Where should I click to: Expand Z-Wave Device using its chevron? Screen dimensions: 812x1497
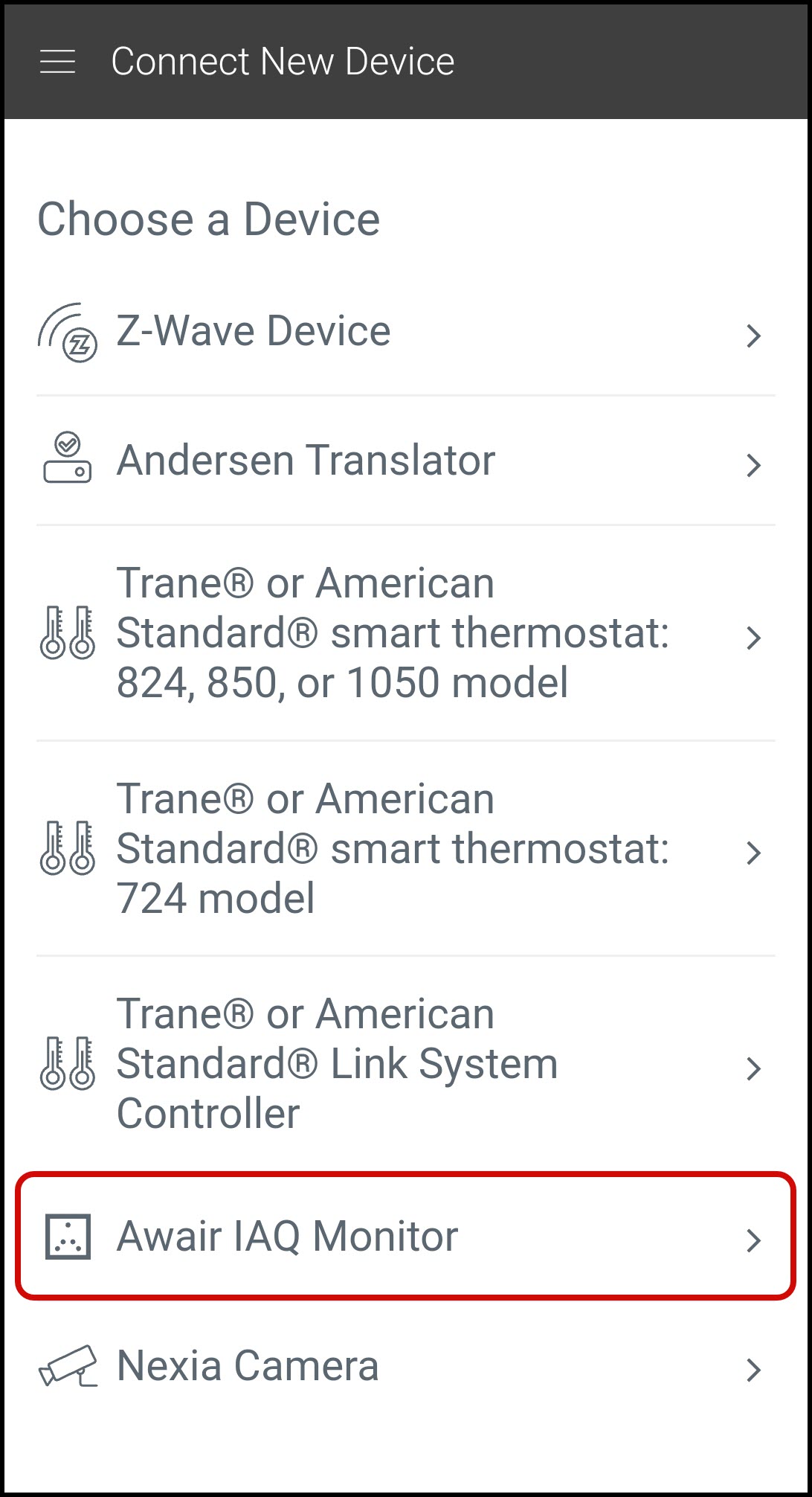(753, 336)
